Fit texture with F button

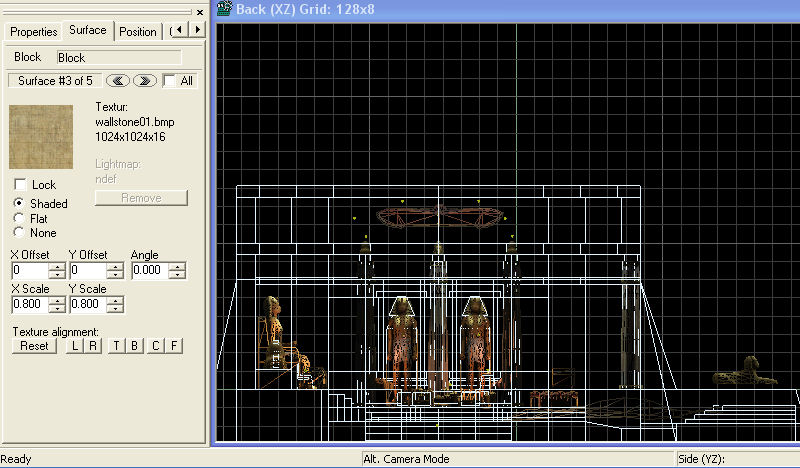173,346
